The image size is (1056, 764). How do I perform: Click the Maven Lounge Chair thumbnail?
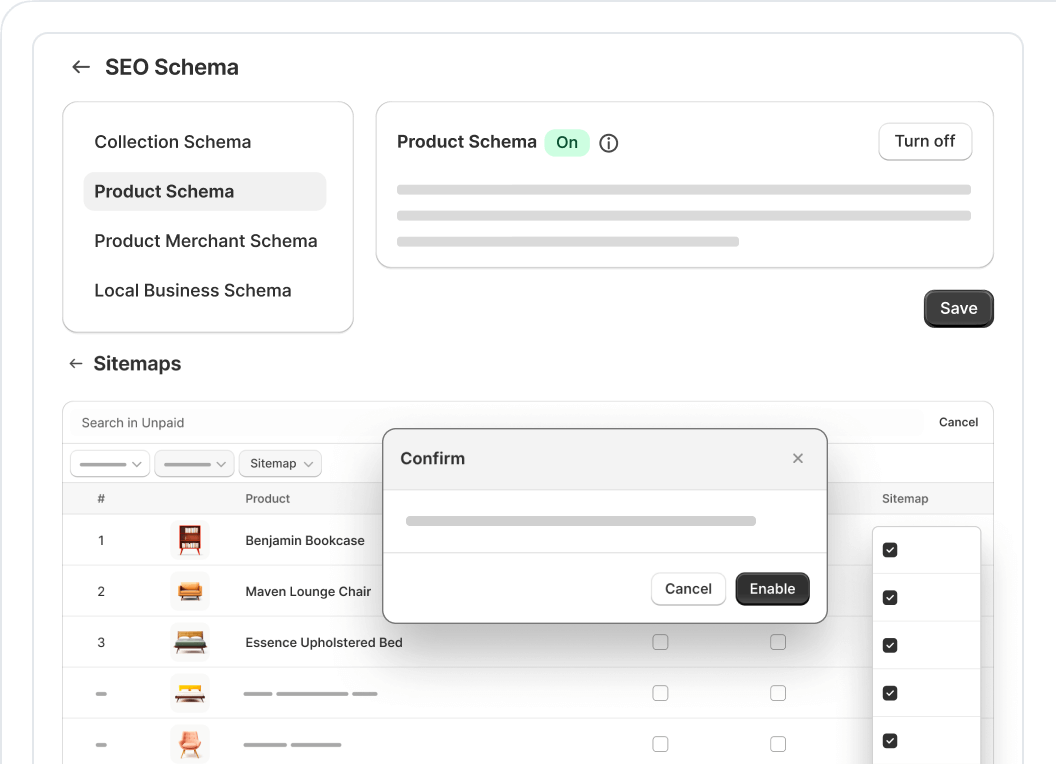tap(190, 591)
